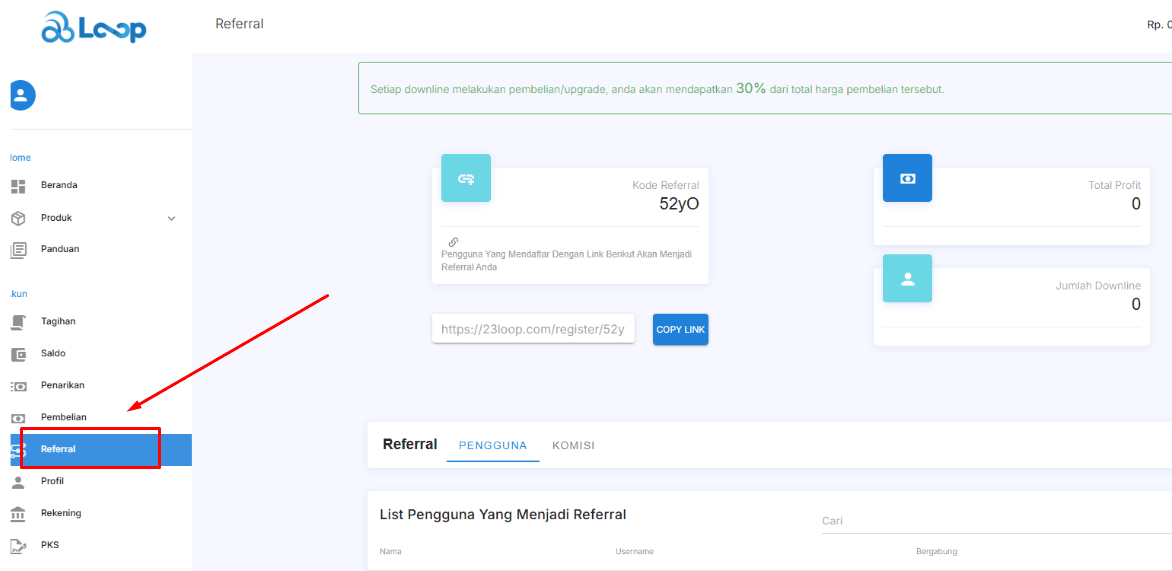Click the COPY LINK button

680,330
